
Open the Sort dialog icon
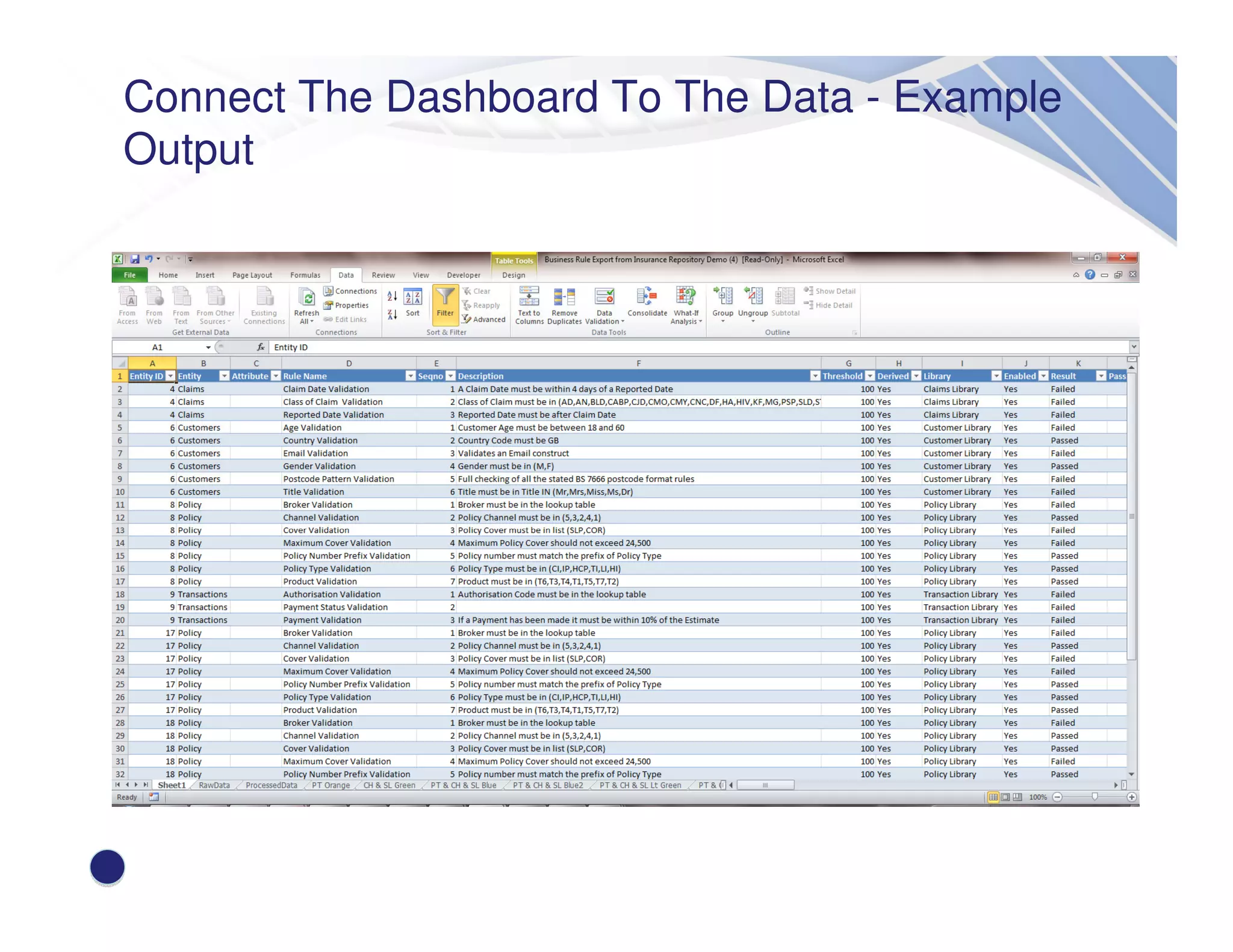[412, 303]
